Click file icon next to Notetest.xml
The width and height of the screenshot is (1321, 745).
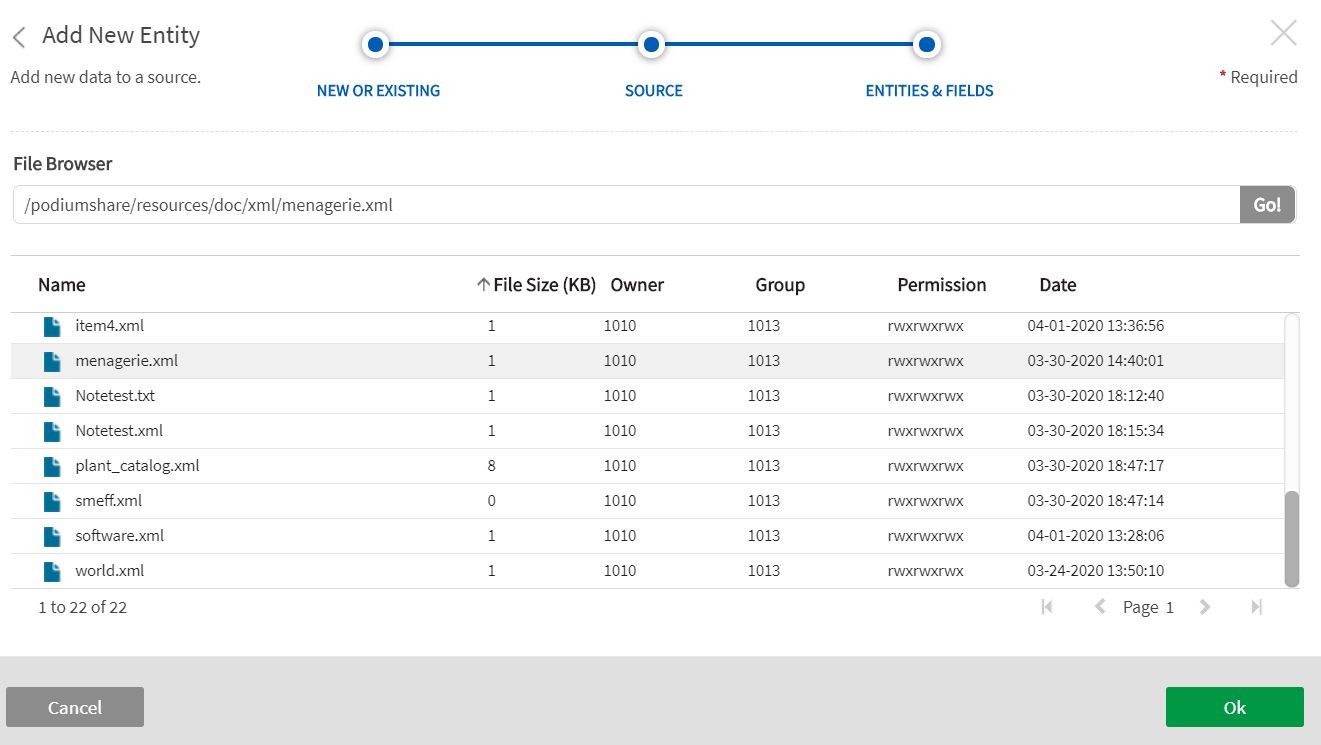52,431
